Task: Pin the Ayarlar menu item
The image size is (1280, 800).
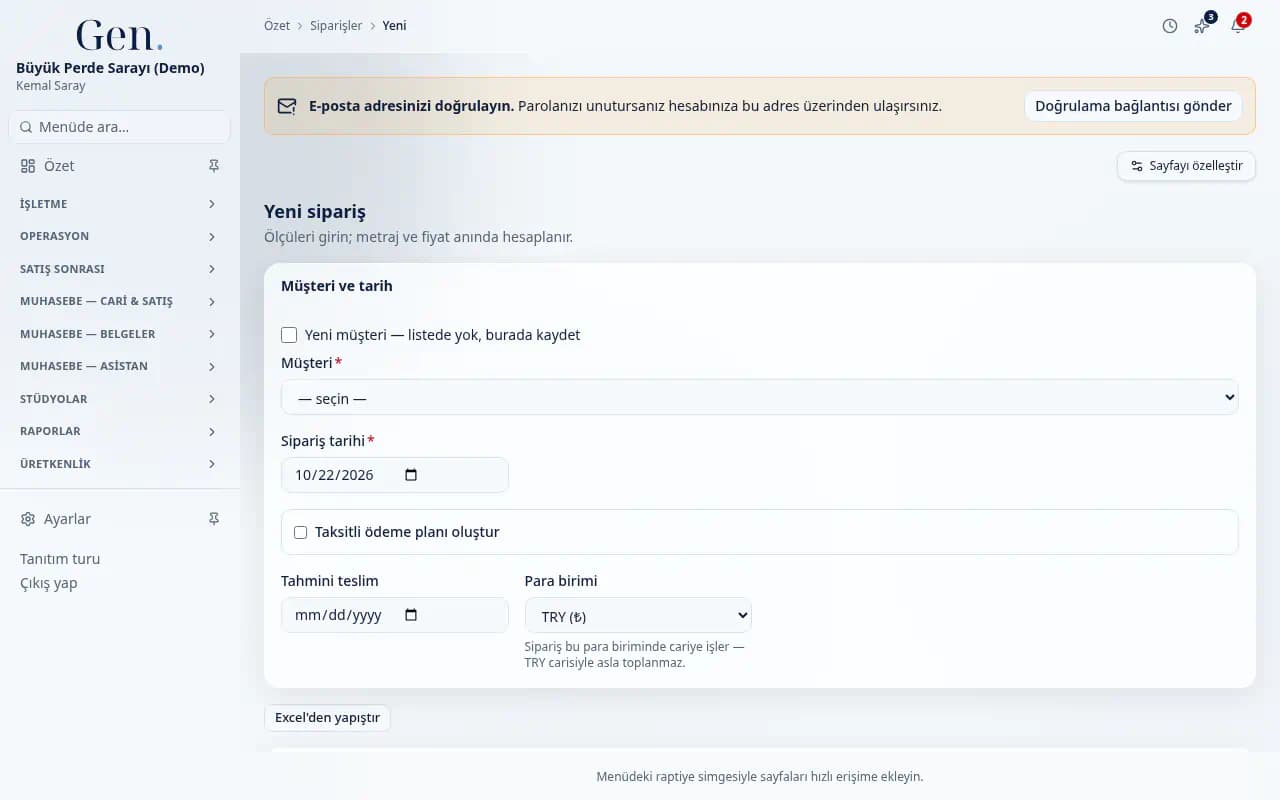Action: 213,519
